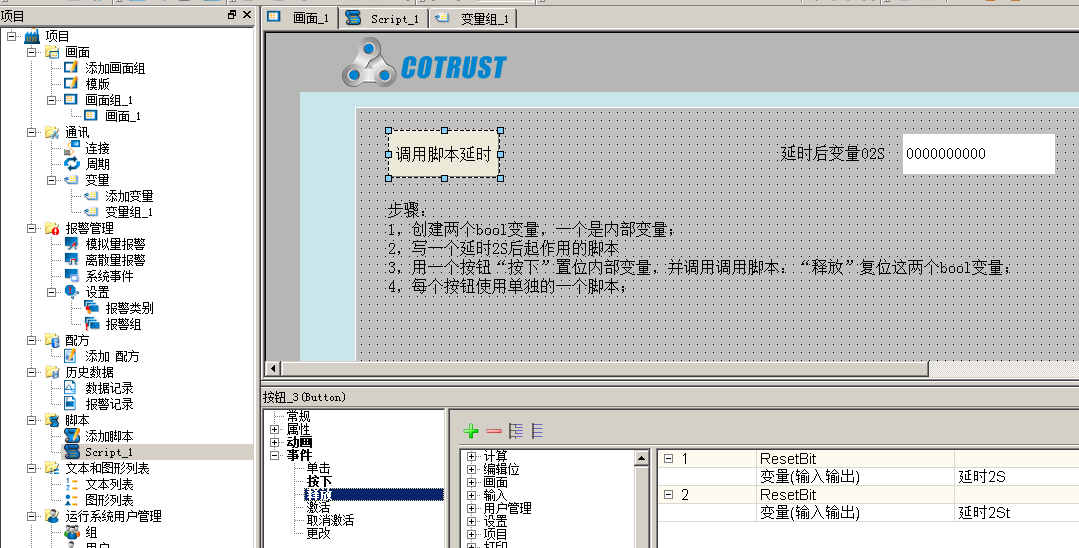Viewport: 1079px width, 548px height.
Task: Click the 添加脚本 icon
Action: [72, 436]
